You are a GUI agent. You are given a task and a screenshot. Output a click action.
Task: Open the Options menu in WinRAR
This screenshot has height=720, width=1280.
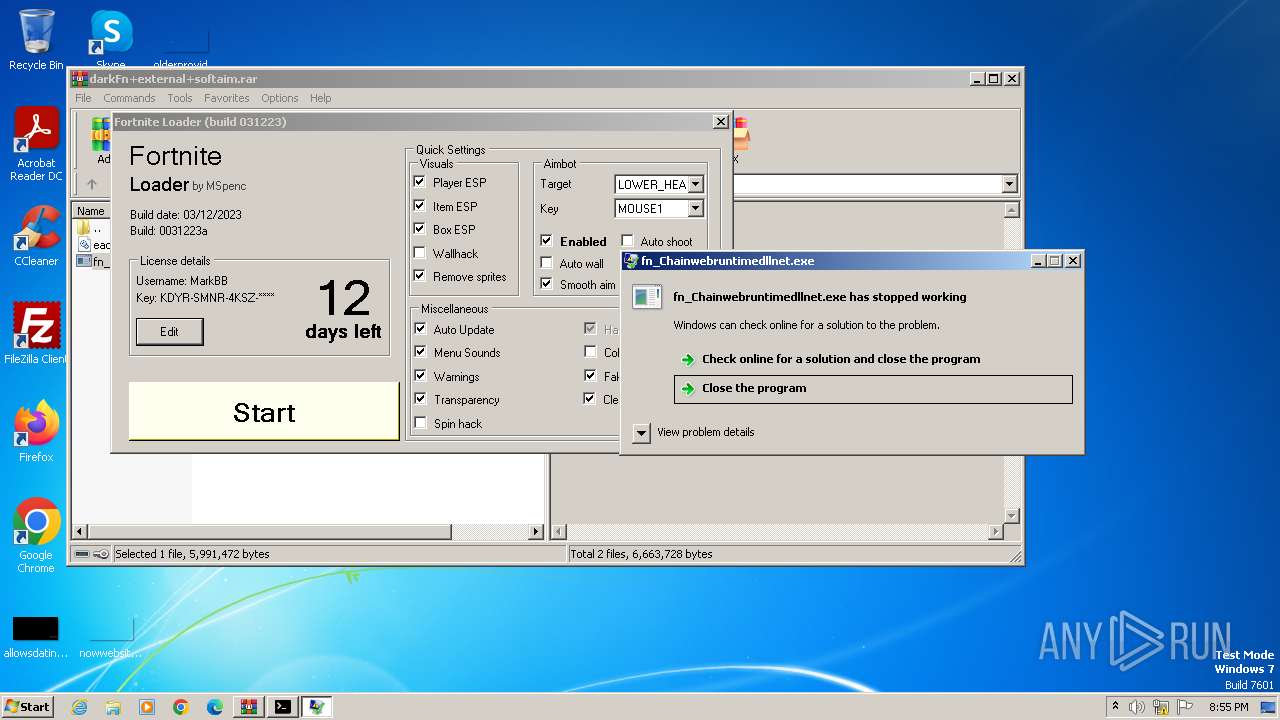[280, 98]
